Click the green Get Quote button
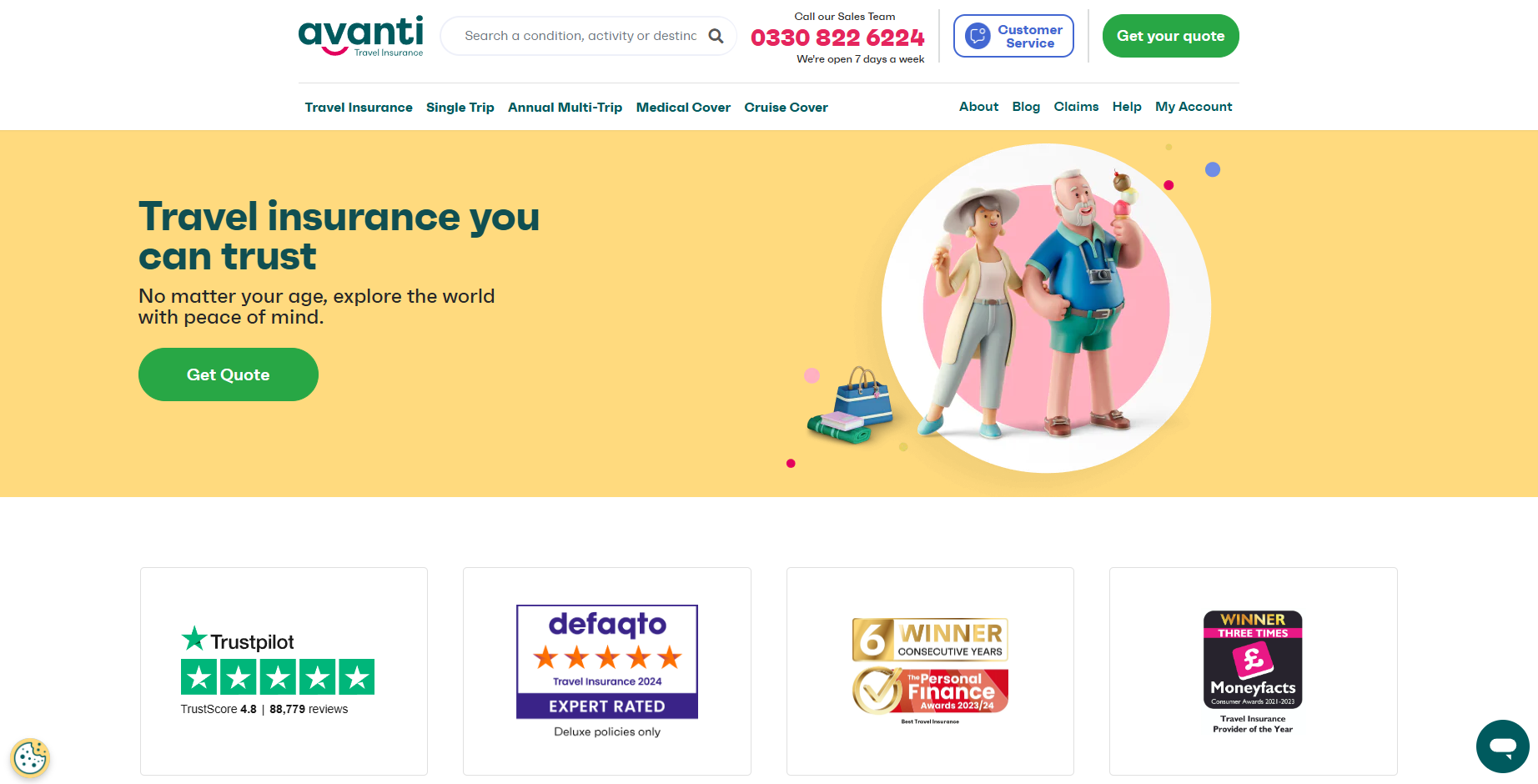This screenshot has height=784, width=1538. coord(229,374)
